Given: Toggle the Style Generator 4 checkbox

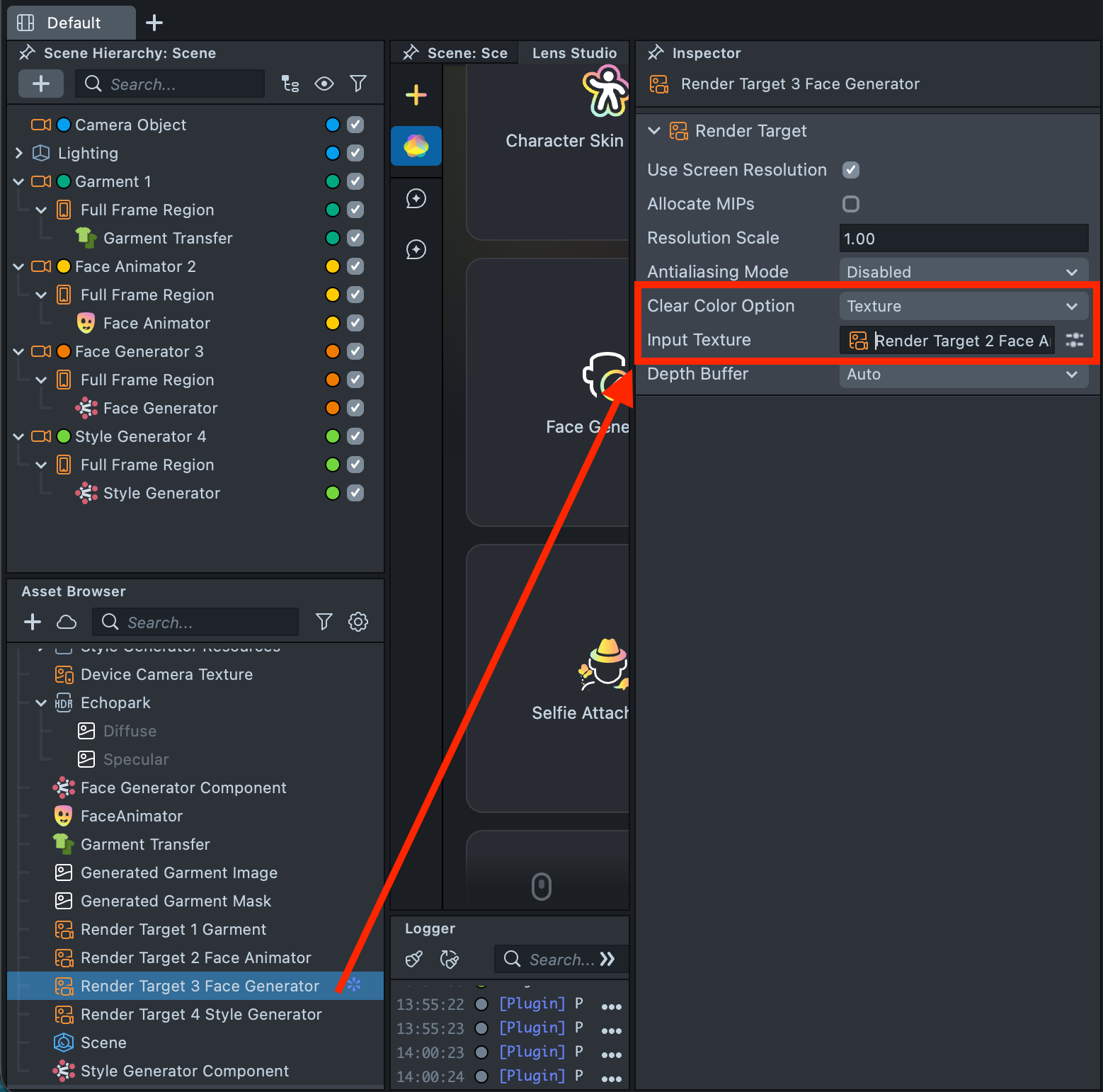Looking at the screenshot, I should [355, 436].
